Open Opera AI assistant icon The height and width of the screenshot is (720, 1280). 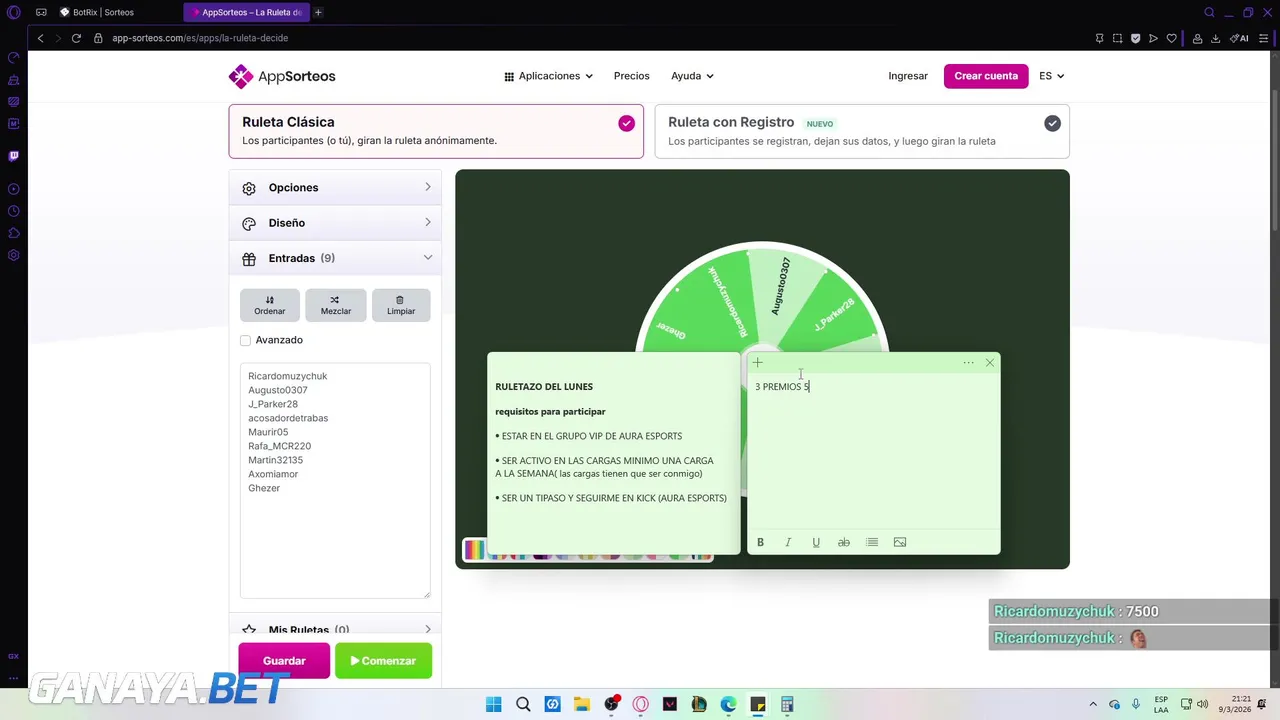click(1241, 38)
